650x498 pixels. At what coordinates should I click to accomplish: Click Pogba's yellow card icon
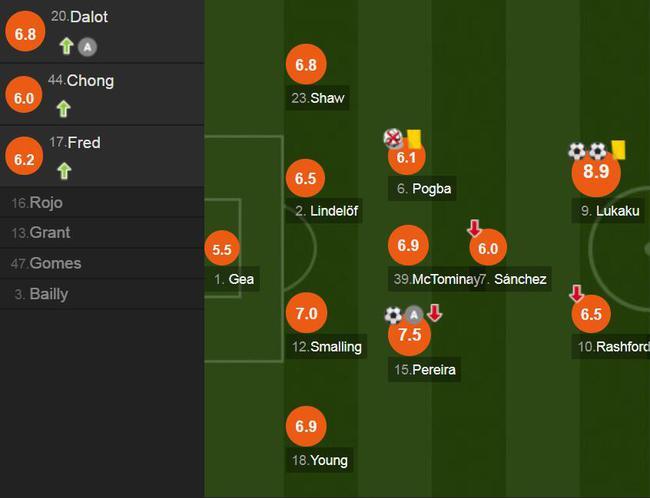(414, 139)
